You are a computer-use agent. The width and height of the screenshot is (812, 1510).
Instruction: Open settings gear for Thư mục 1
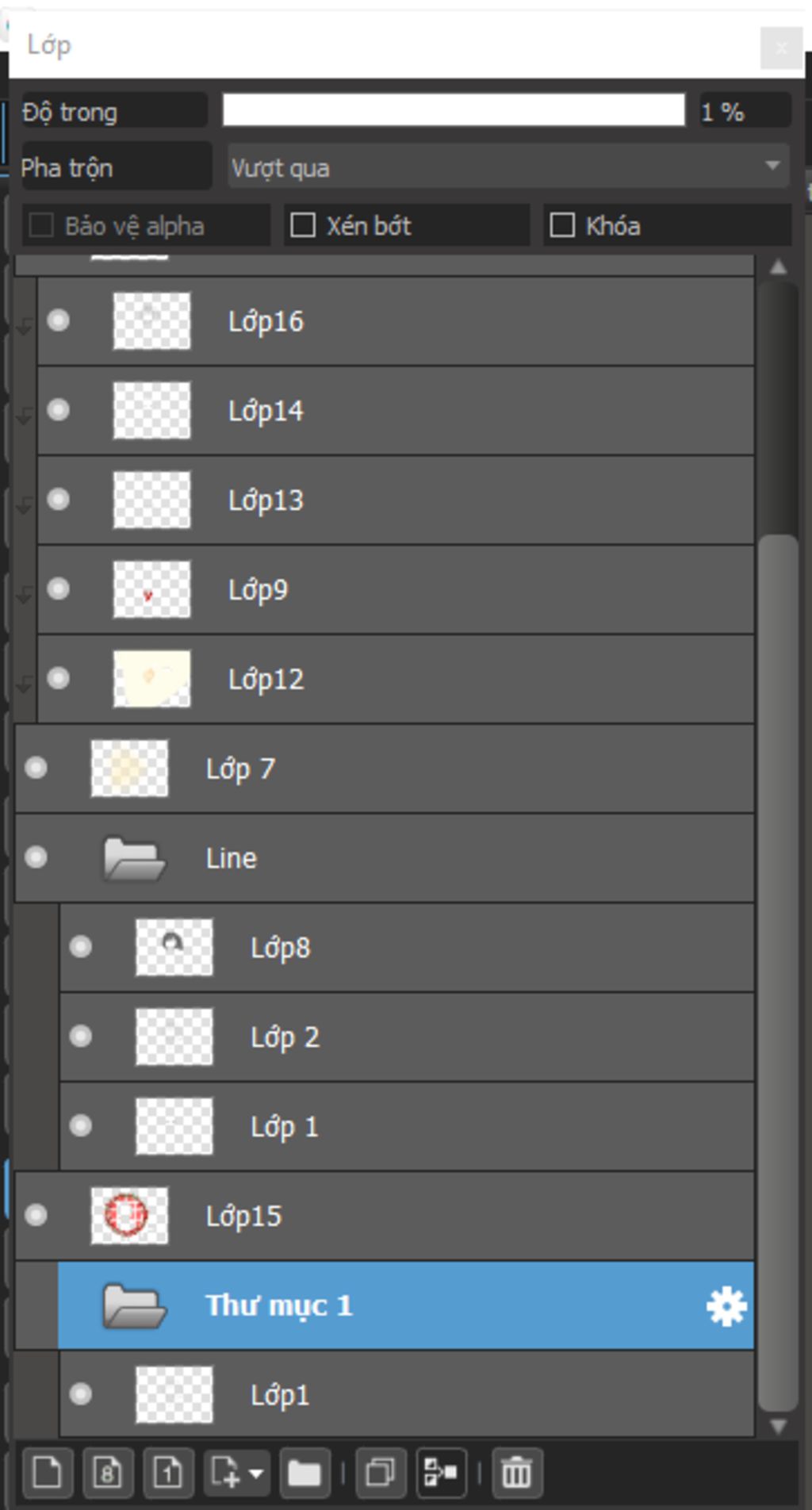(726, 1306)
